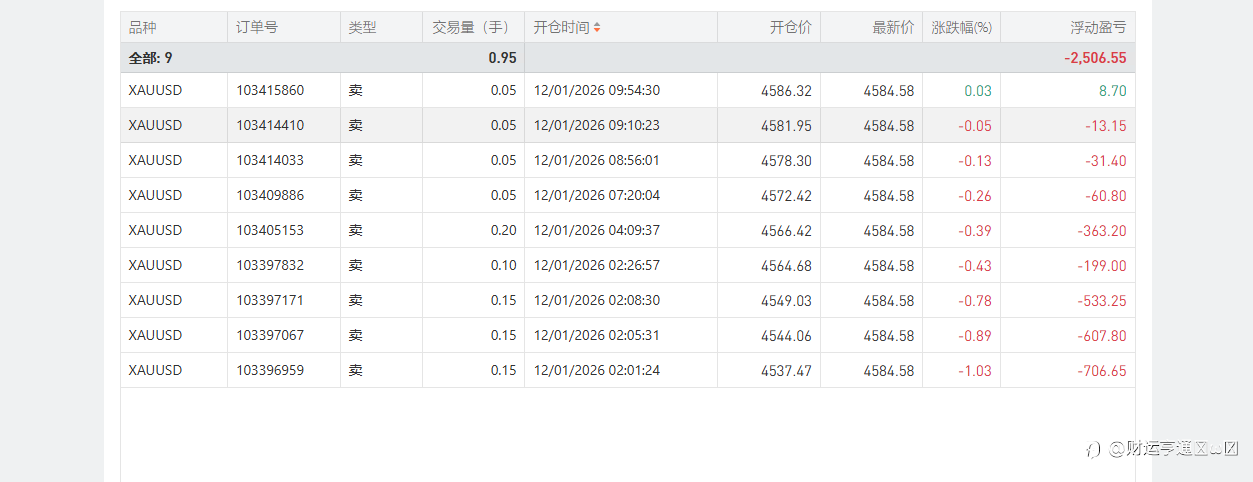Select open time 12/01/2026 07:20:04 cell
The width and height of the screenshot is (1253, 482).
click(x=597, y=196)
